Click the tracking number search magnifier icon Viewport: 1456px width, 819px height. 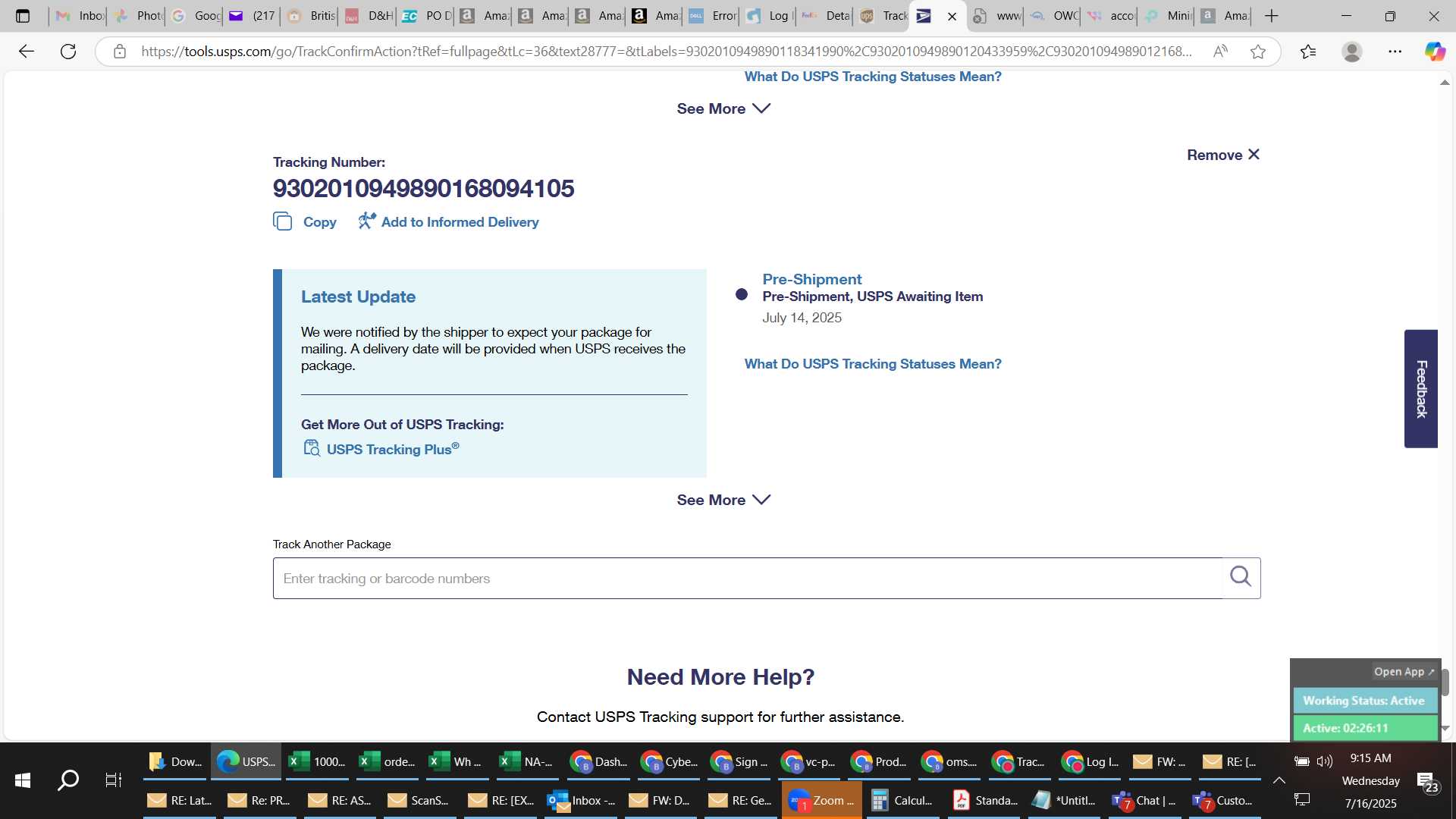(1241, 577)
